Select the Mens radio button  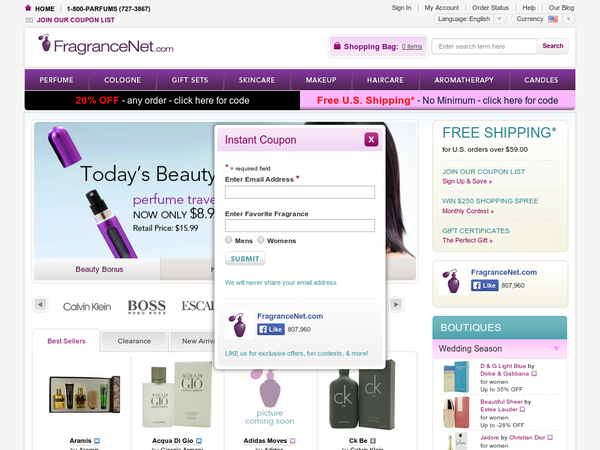click(x=228, y=240)
